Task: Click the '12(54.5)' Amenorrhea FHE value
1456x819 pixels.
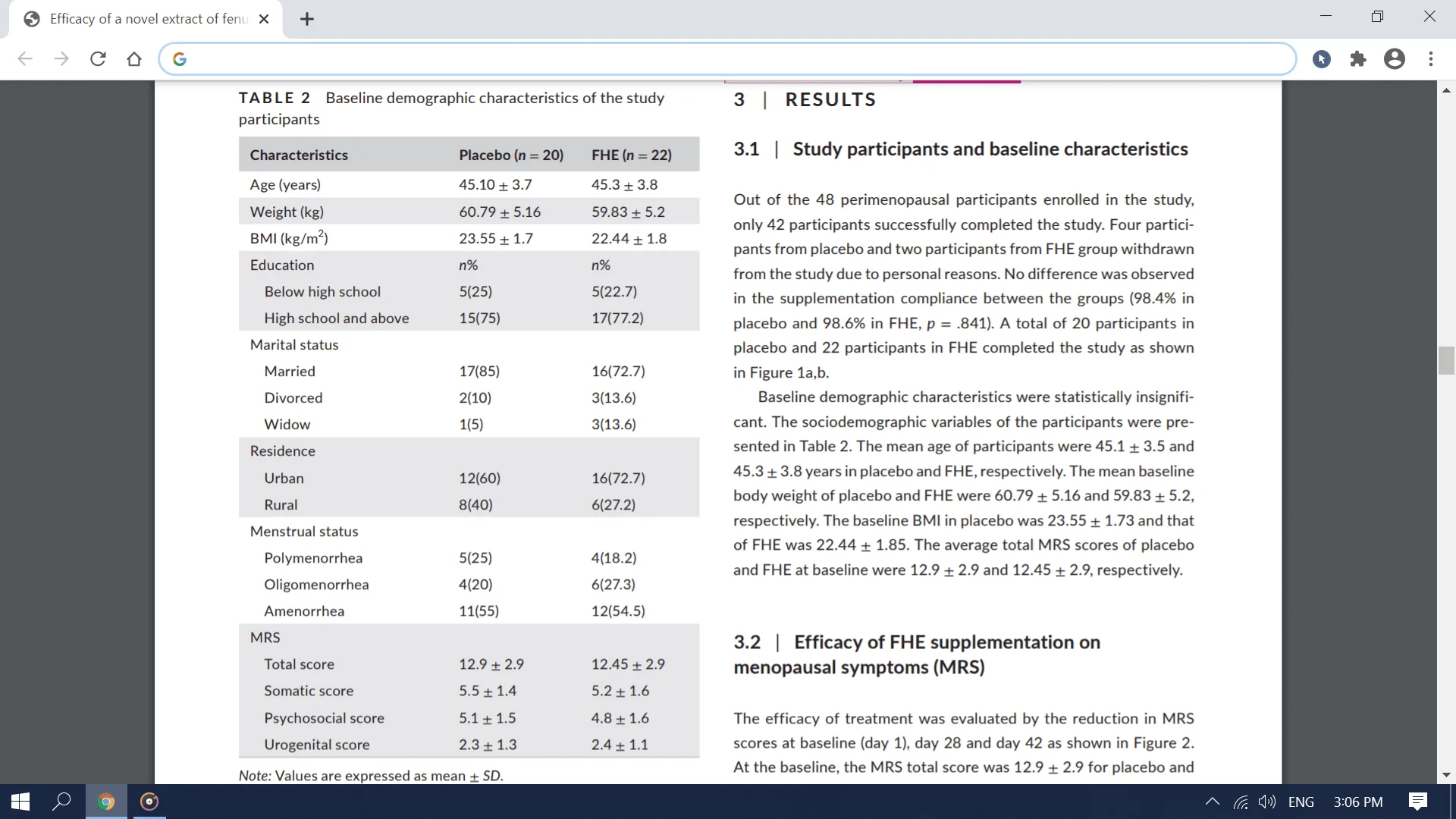Action: [618, 610]
